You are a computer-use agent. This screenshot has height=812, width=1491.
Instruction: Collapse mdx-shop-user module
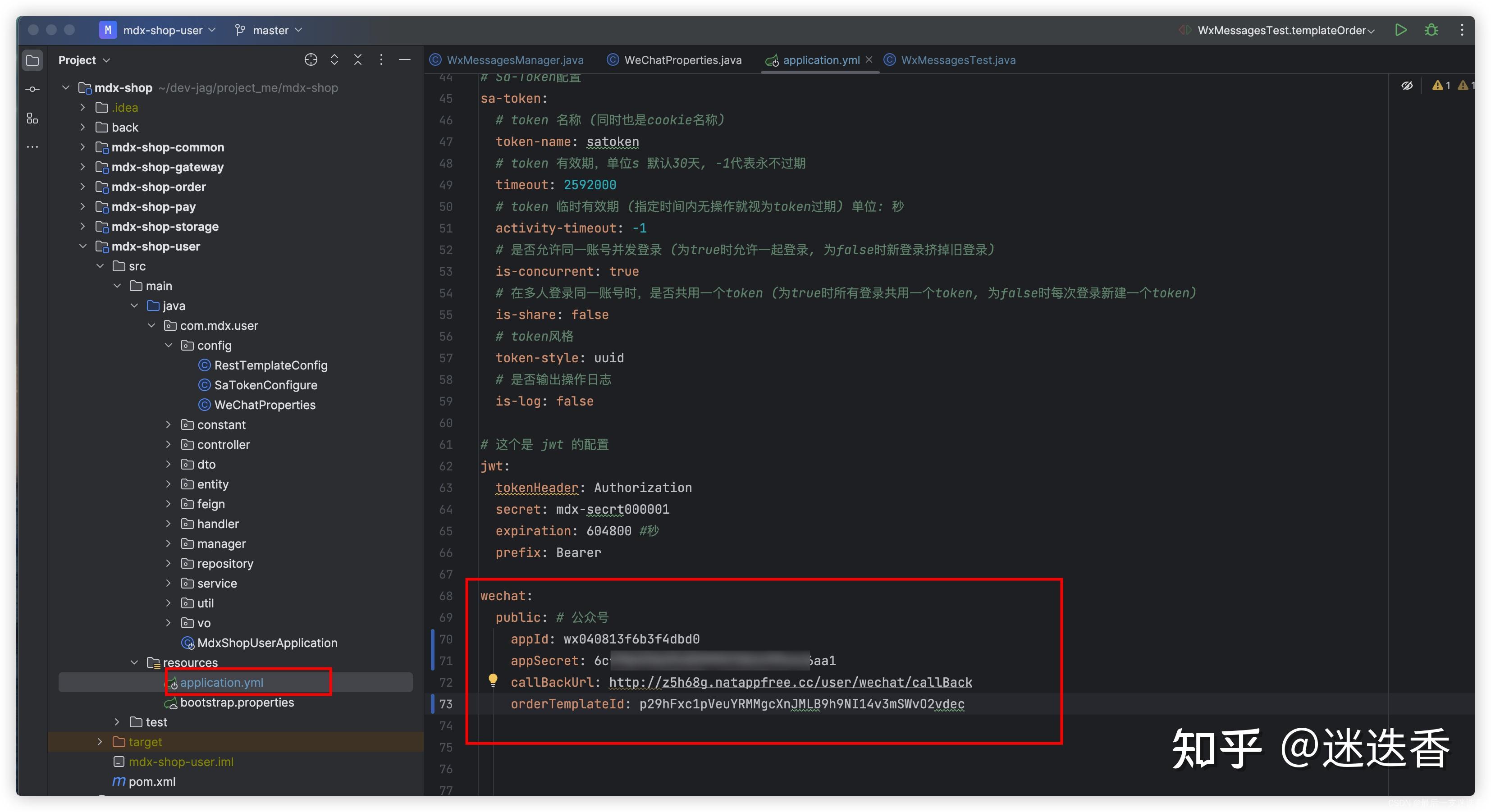pyautogui.click(x=83, y=246)
